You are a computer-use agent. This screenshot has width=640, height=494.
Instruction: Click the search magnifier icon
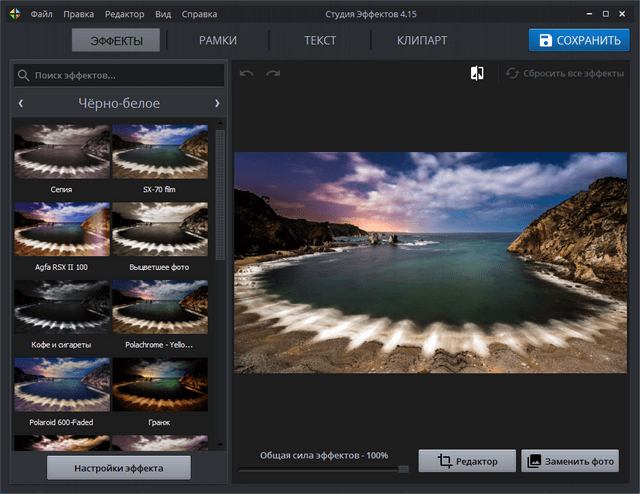tap(23, 76)
